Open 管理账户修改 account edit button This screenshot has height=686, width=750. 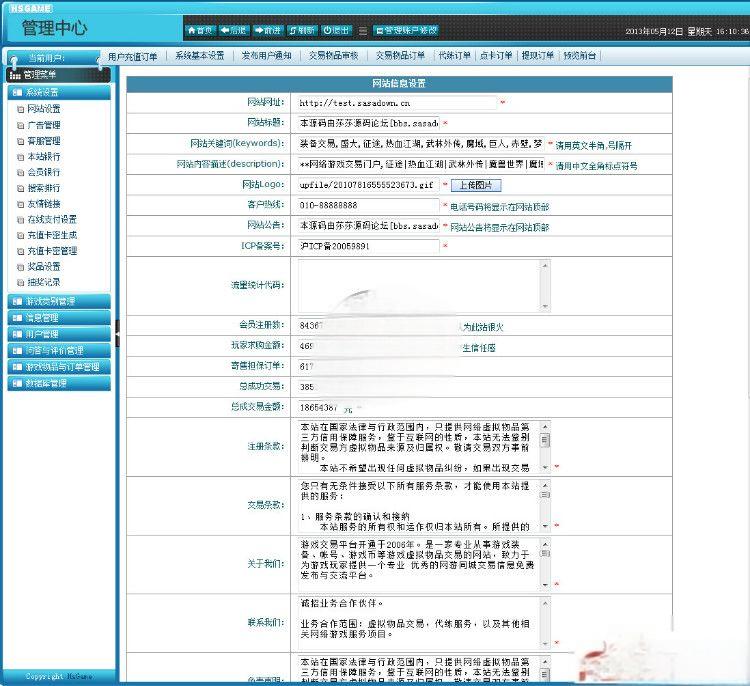coord(405,30)
